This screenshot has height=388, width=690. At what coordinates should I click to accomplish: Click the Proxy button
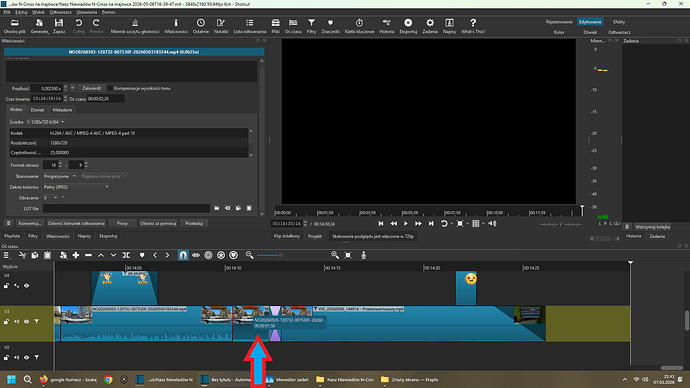point(122,223)
